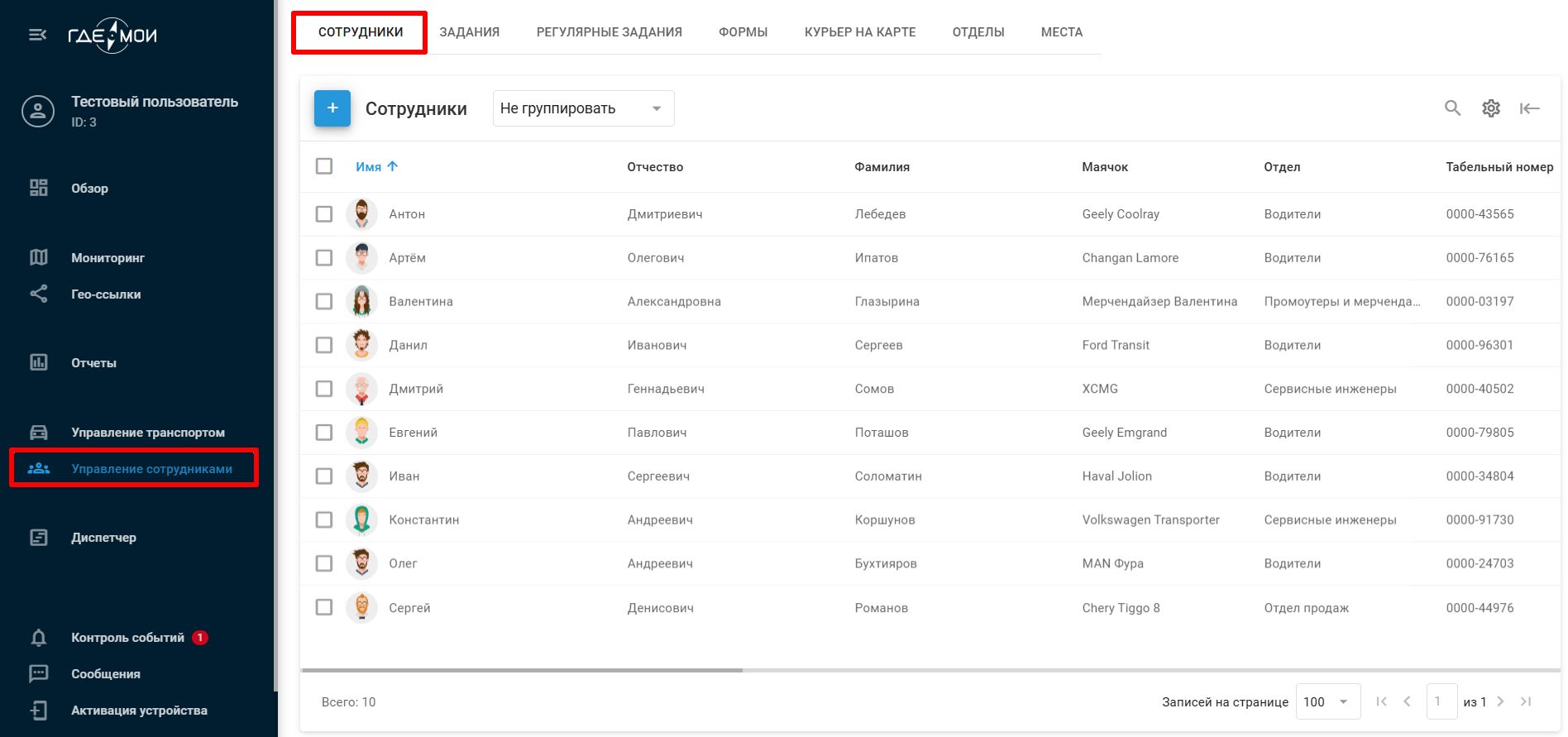Click the collapse panel arrow icon
The width and height of the screenshot is (1568, 737).
[1529, 108]
